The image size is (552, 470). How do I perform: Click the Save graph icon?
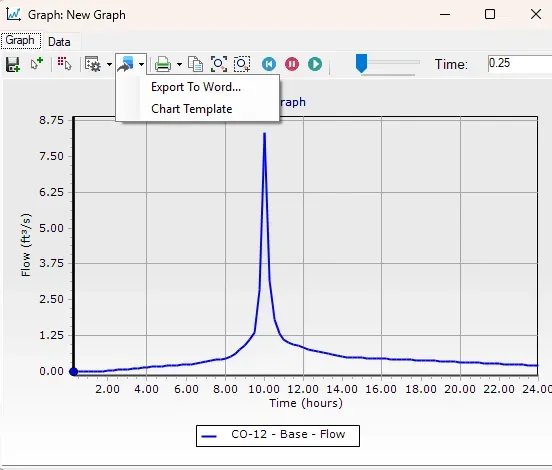click(x=13, y=64)
